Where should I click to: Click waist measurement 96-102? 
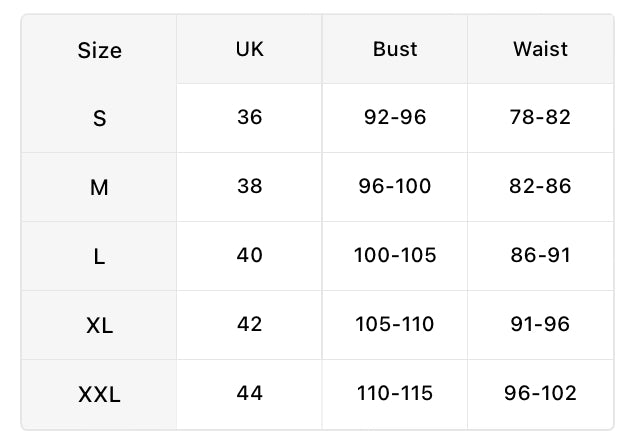(x=540, y=393)
